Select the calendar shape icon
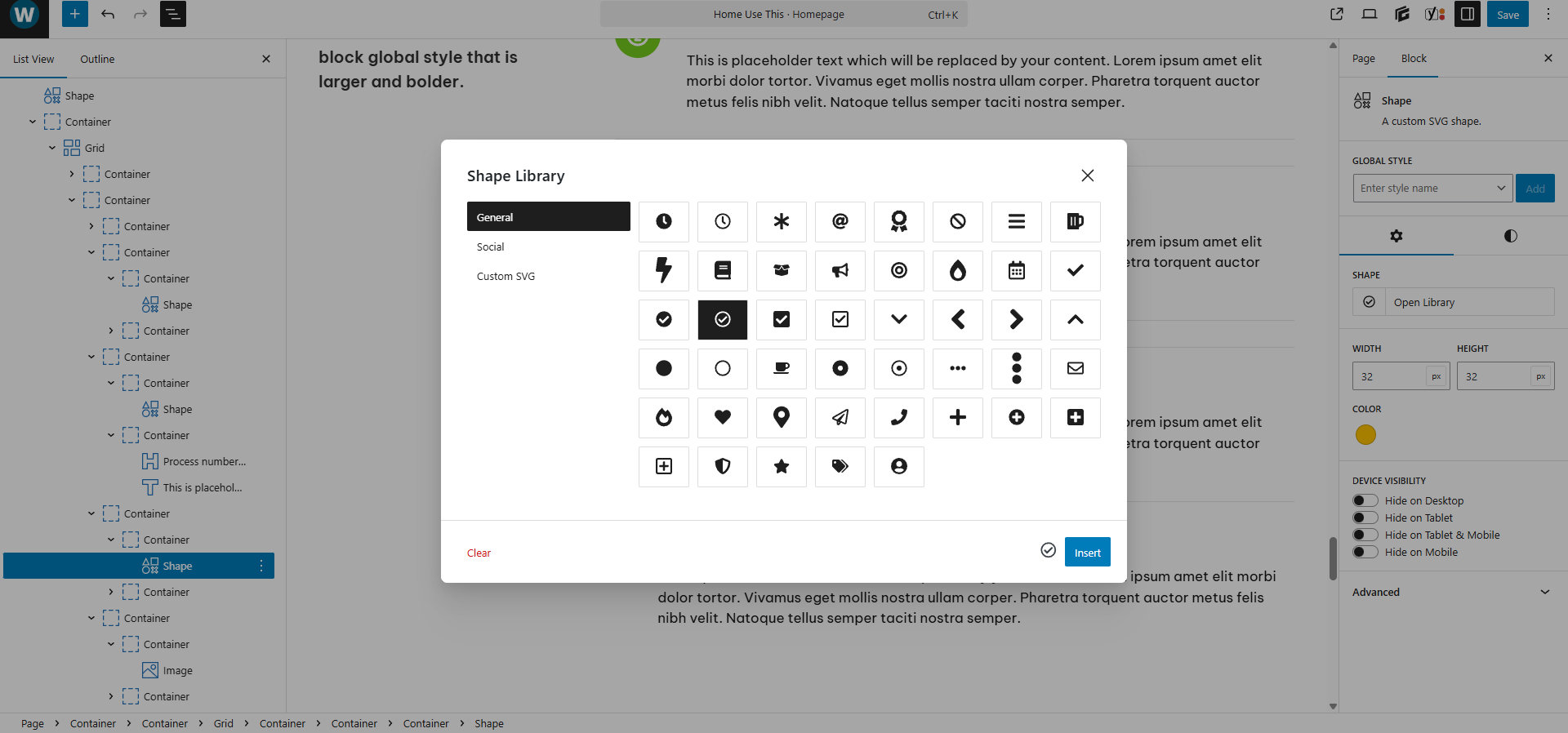Screen dimensions: 1568x733 [x=1016, y=270]
